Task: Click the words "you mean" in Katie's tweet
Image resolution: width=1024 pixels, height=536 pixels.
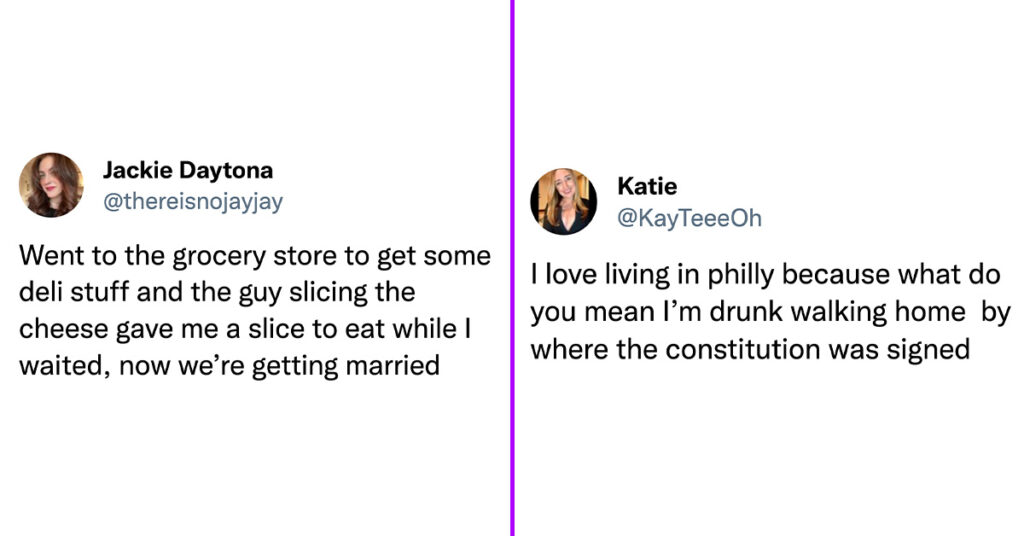Action: (x=585, y=313)
